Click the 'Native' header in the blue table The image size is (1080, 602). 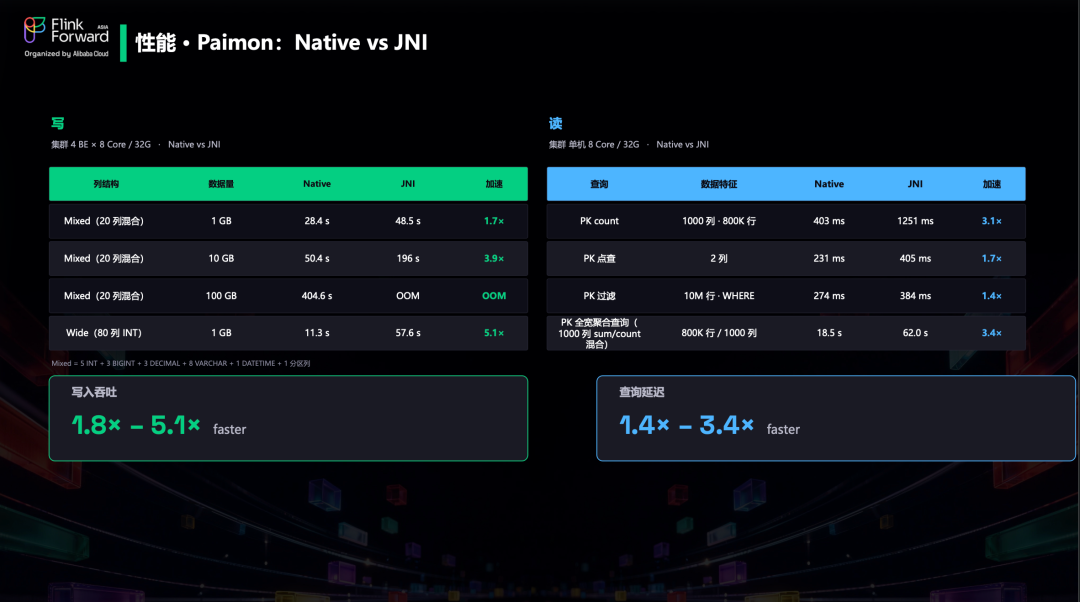(829, 184)
